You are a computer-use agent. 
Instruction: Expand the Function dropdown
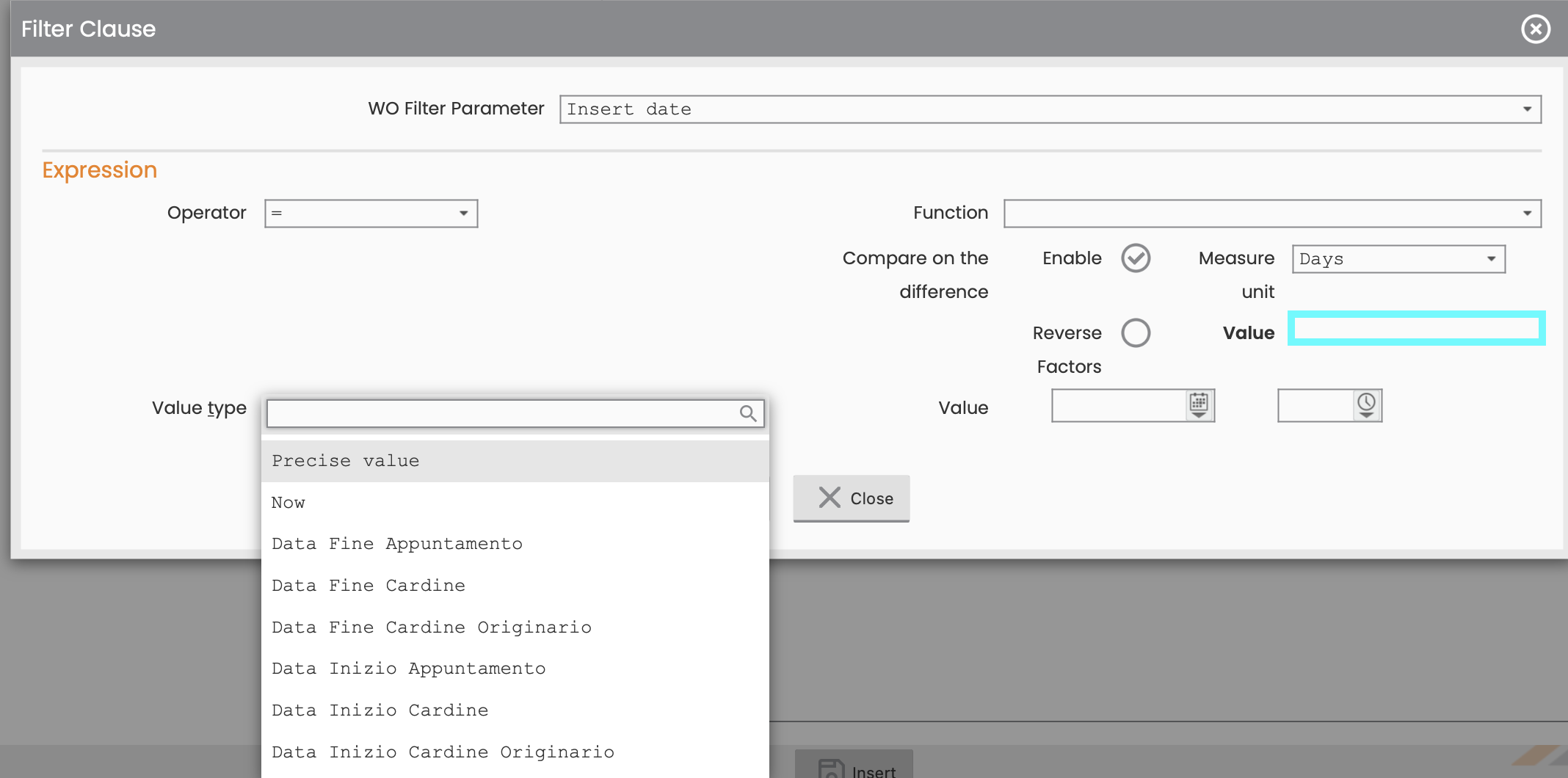coord(1273,214)
